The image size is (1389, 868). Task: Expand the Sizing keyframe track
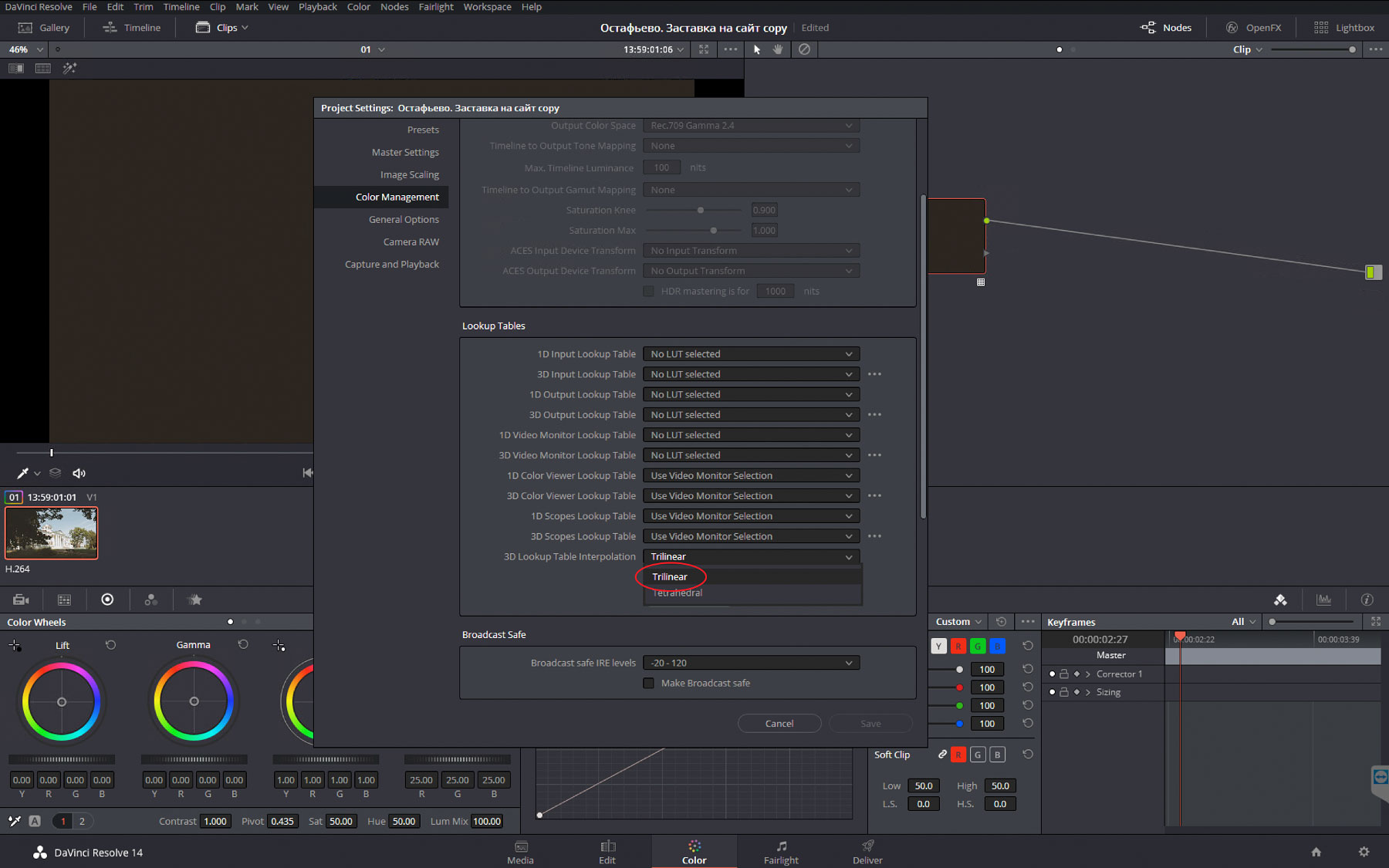coord(1088,692)
